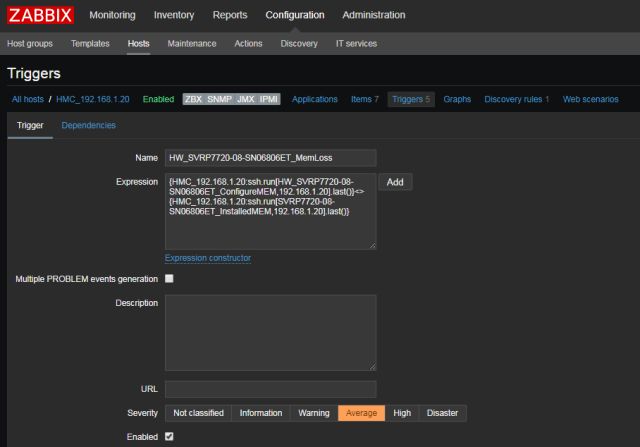The width and height of the screenshot is (640, 447).
Task: Switch to the Dependencies tab
Action: [x=89, y=125]
